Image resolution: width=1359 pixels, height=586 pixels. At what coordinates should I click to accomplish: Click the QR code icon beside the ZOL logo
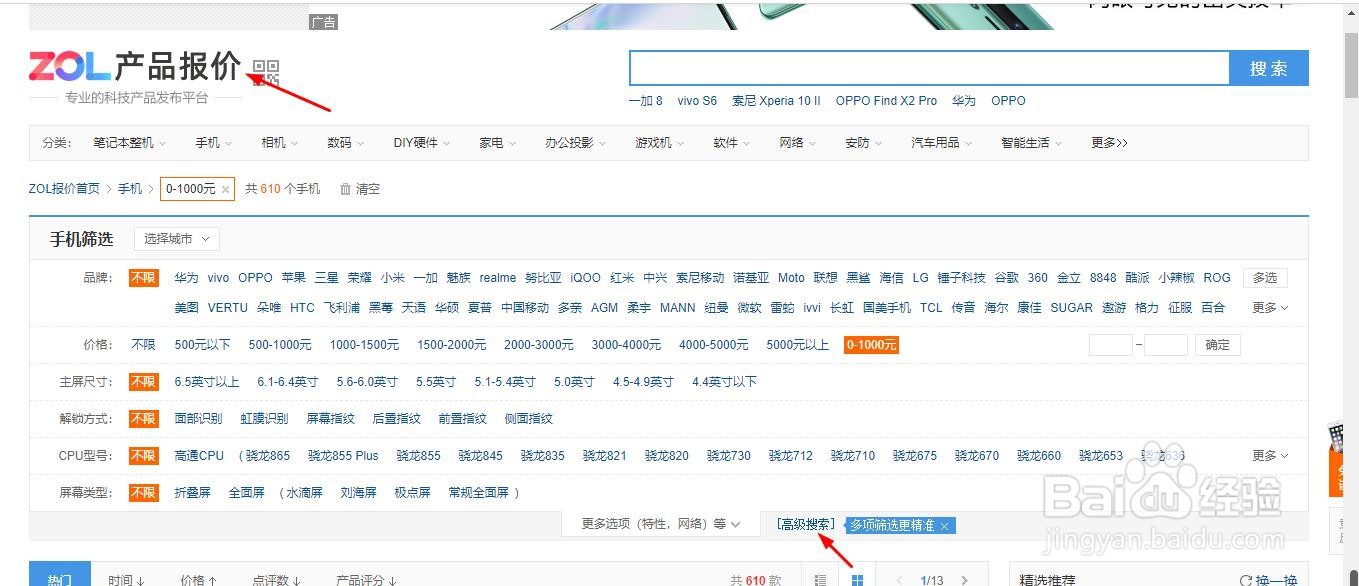[264, 72]
